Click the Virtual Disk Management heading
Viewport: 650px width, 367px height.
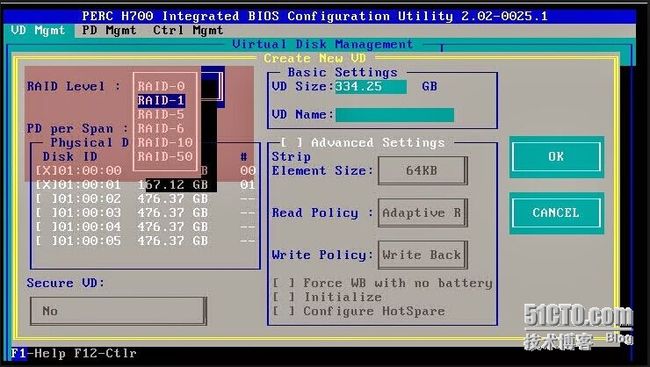(x=323, y=44)
